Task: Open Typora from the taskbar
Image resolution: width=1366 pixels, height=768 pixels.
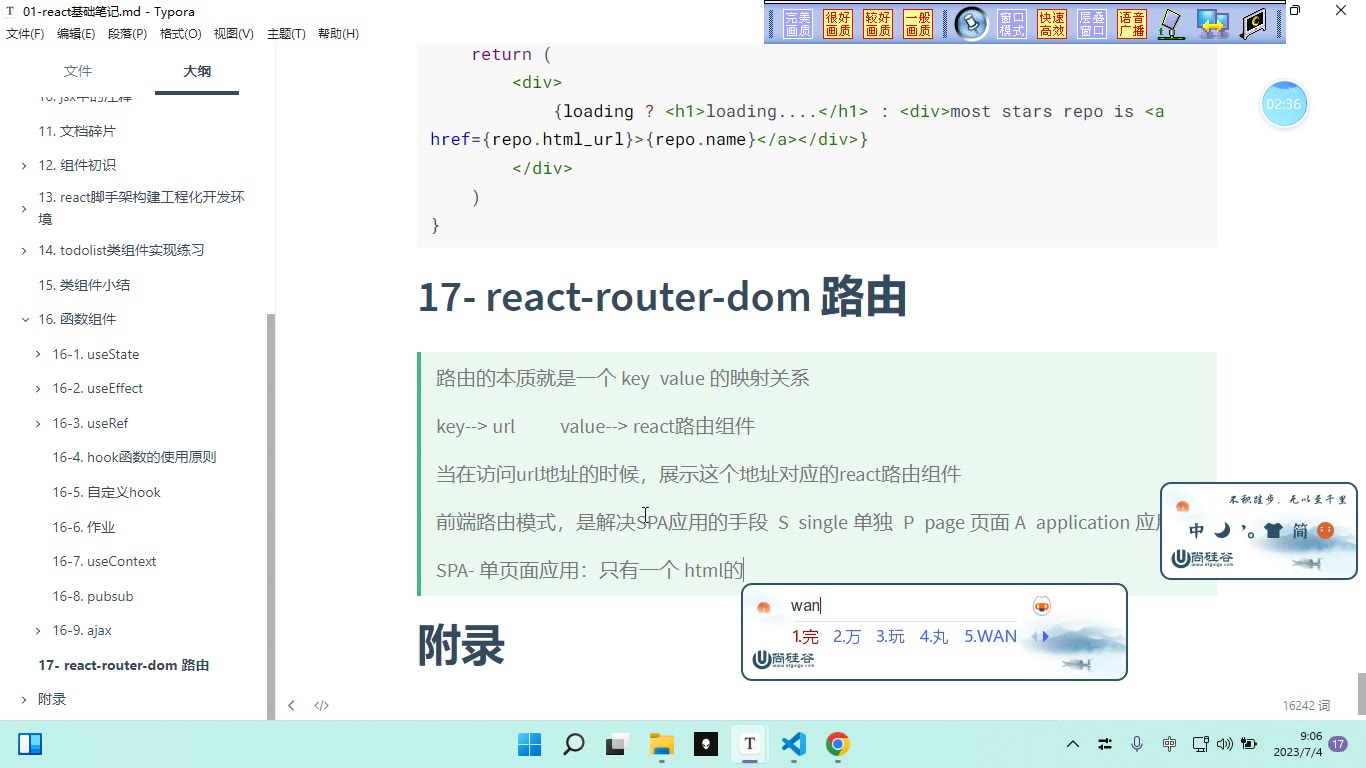Action: pyautogui.click(x=749, y=744)
